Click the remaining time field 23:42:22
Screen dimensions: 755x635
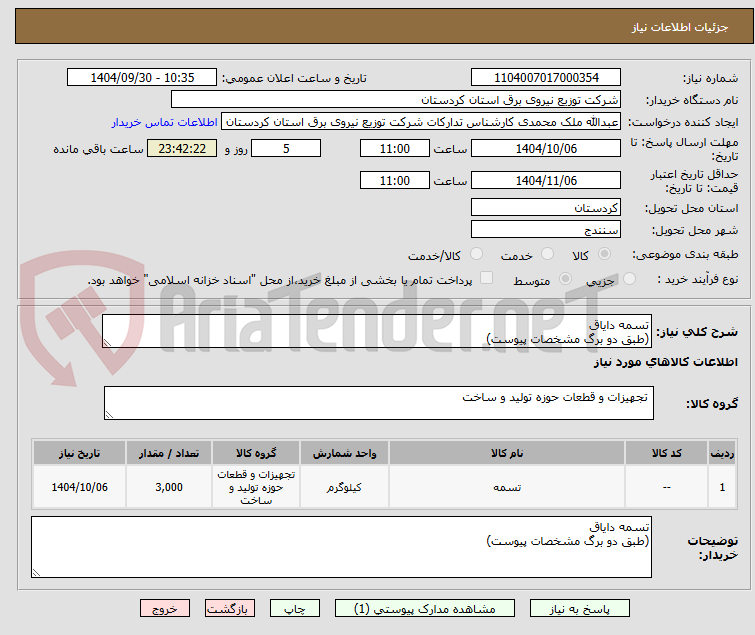182,148
